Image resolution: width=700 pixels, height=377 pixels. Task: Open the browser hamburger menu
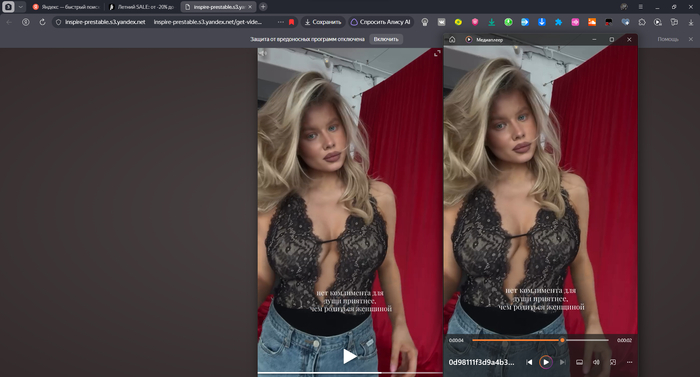point(640,7)
